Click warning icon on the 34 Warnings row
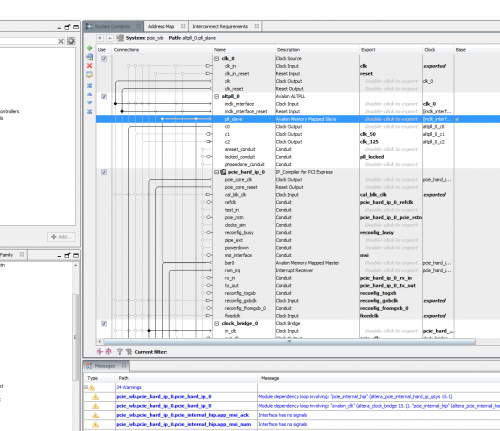The height and width of the screenshot is (431, 500). [92, 387]
